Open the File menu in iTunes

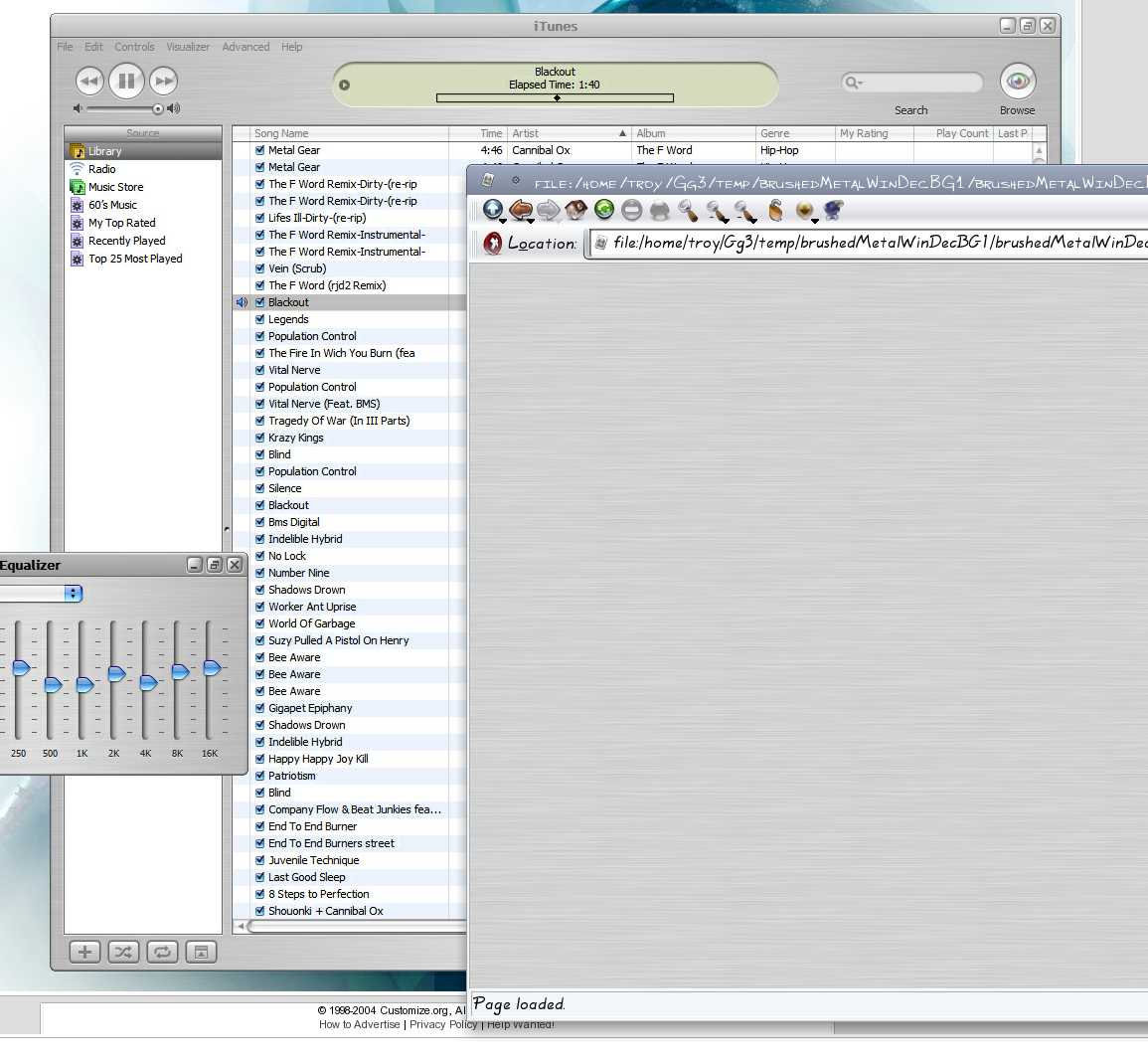(65, 47)
